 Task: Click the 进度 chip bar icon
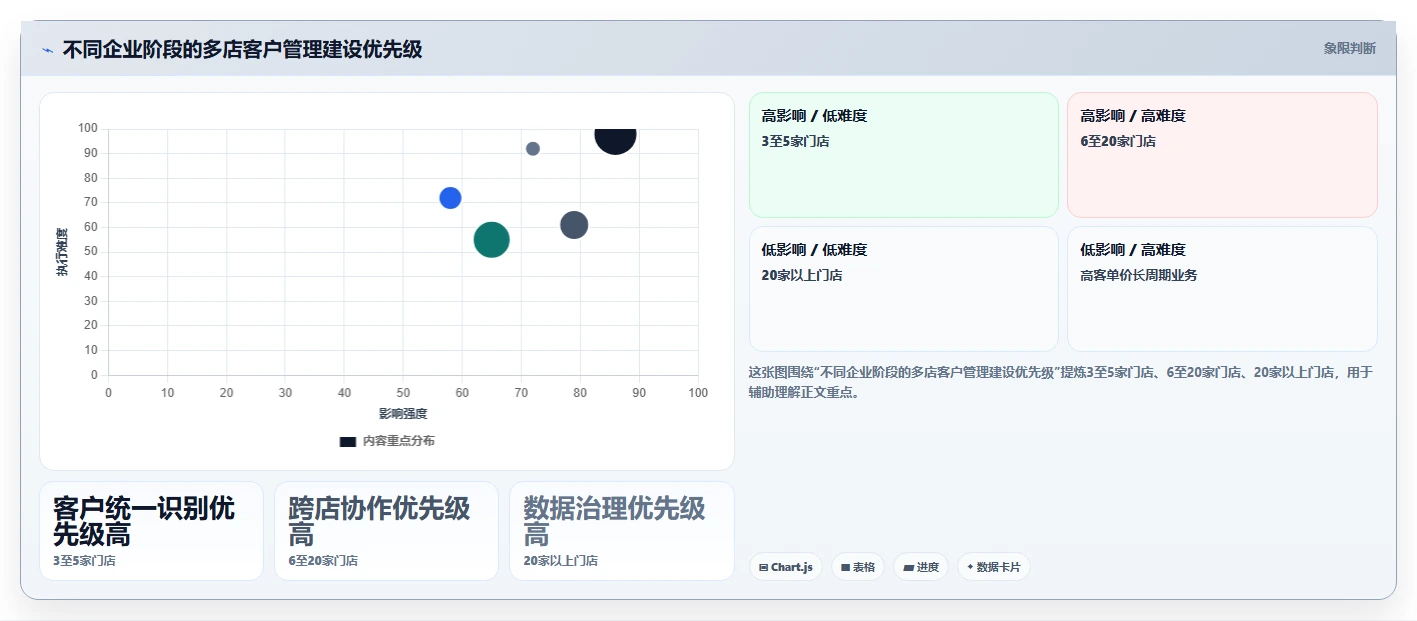[908, 567]
